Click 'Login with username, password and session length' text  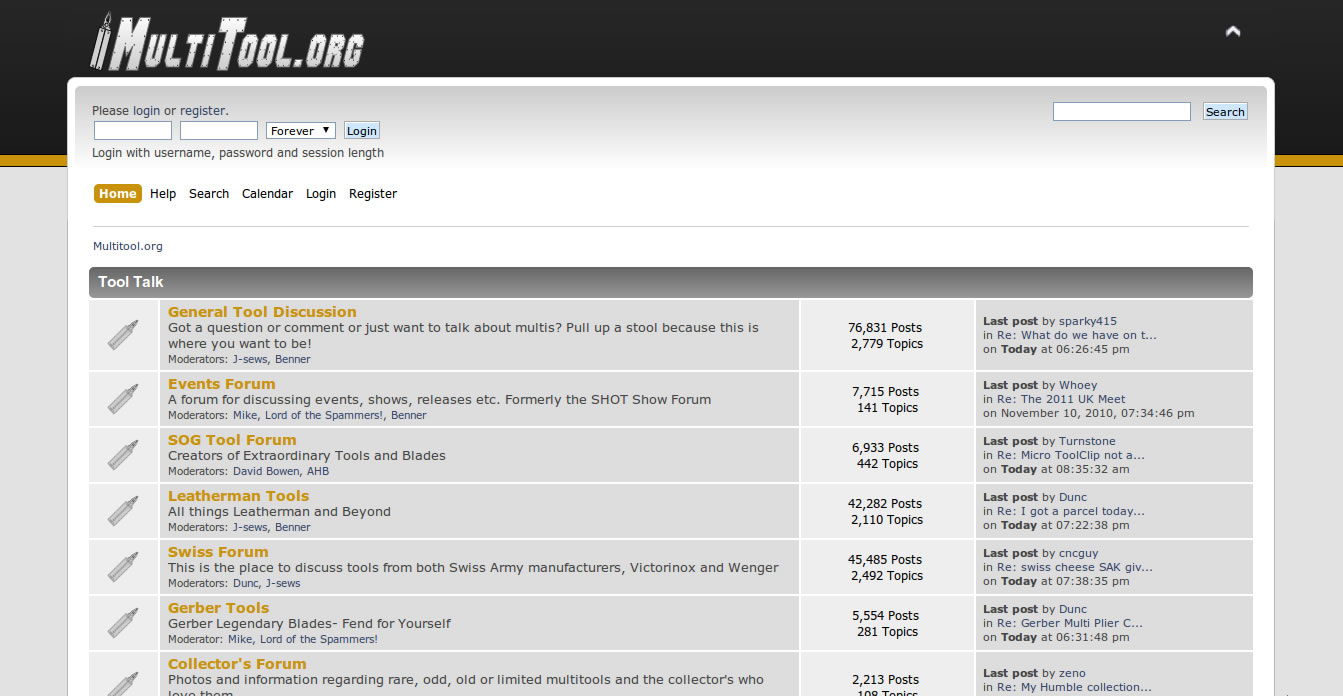238,153
